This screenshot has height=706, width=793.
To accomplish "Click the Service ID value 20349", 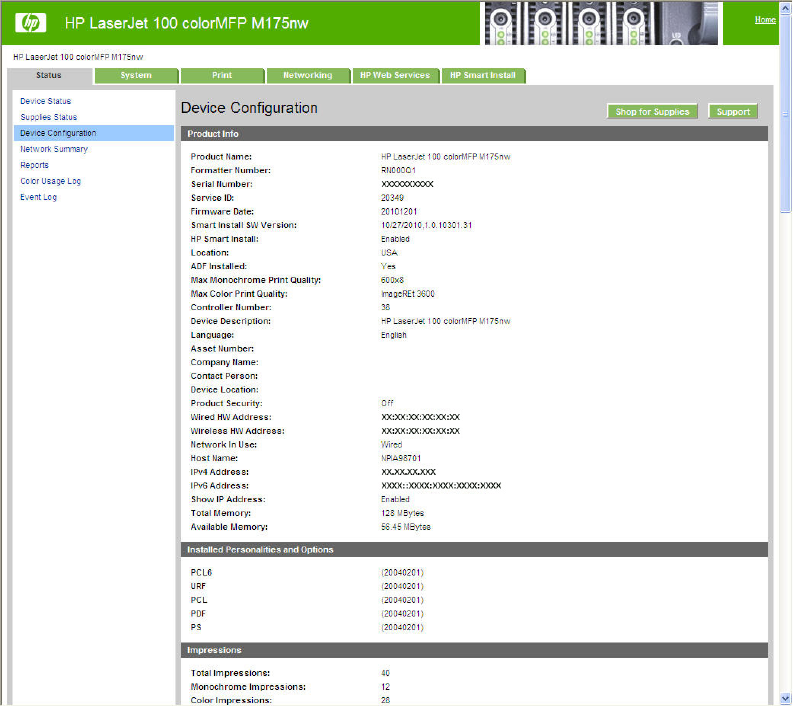I will [392, 198].
